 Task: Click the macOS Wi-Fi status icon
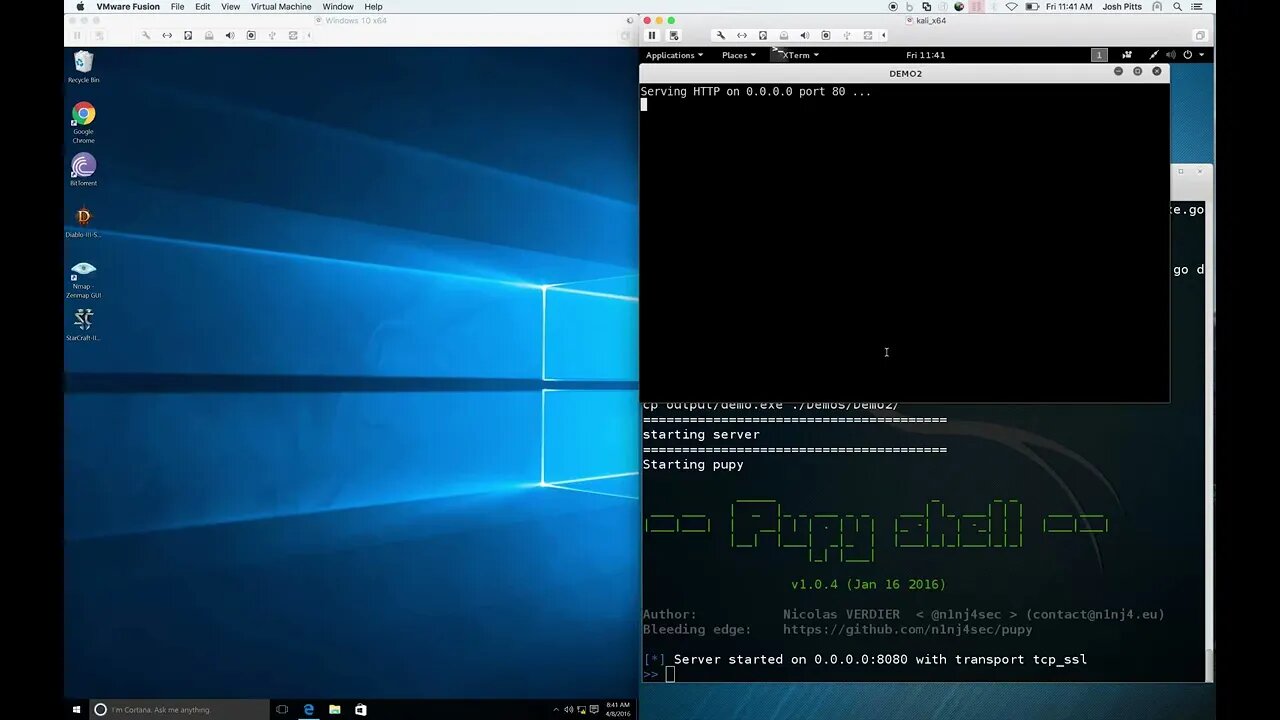(1011, 7)
